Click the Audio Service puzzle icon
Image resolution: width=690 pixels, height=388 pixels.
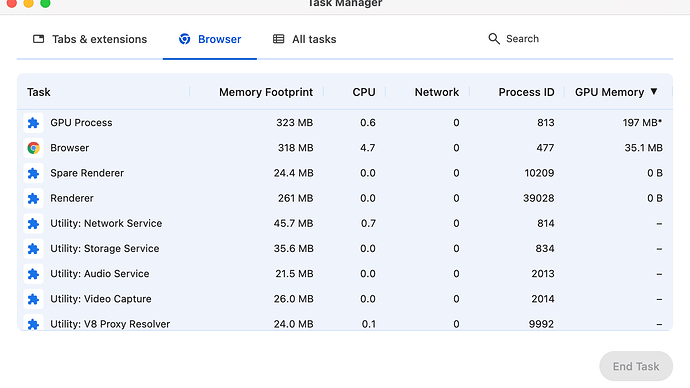tap(33, 274)
